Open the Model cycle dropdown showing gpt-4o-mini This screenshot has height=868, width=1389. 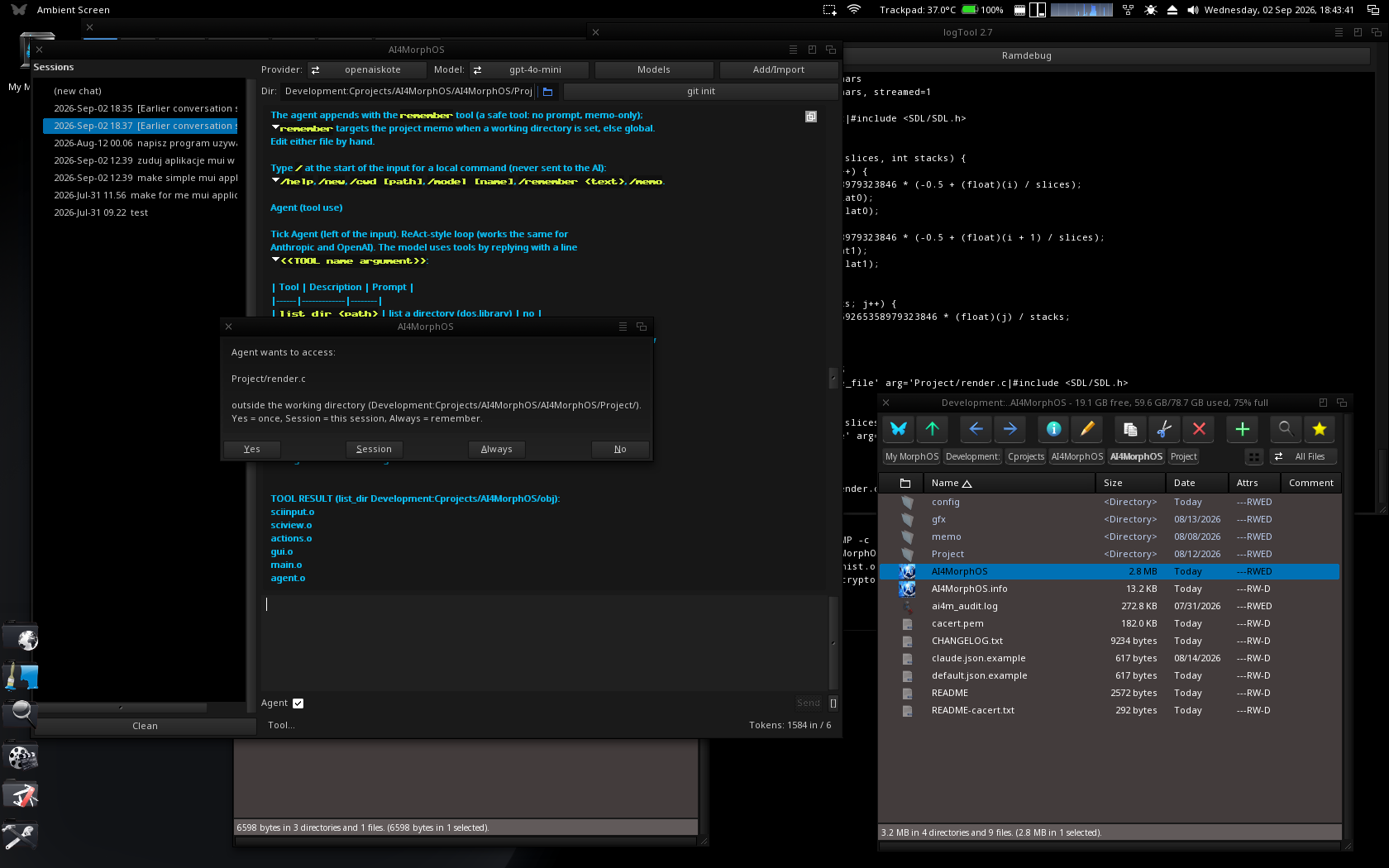point(529,69)
